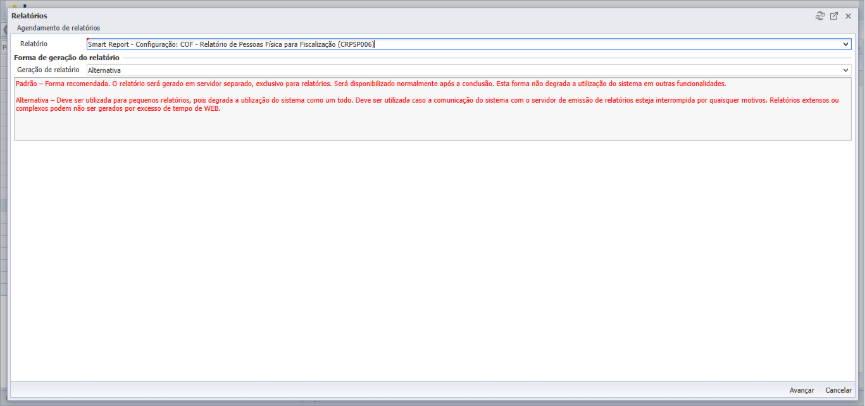Click the Geração de relatório label
The height and width of the screenshot is (406, 865).
(48, 70)
